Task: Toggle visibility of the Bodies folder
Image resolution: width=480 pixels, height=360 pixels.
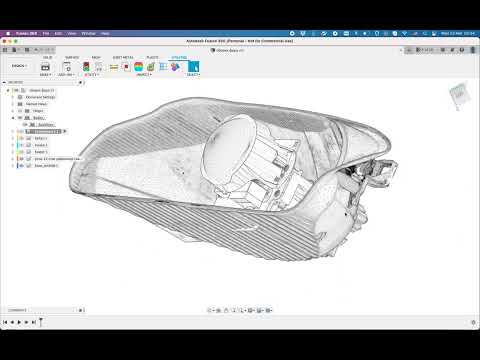Action: [20, 118]
